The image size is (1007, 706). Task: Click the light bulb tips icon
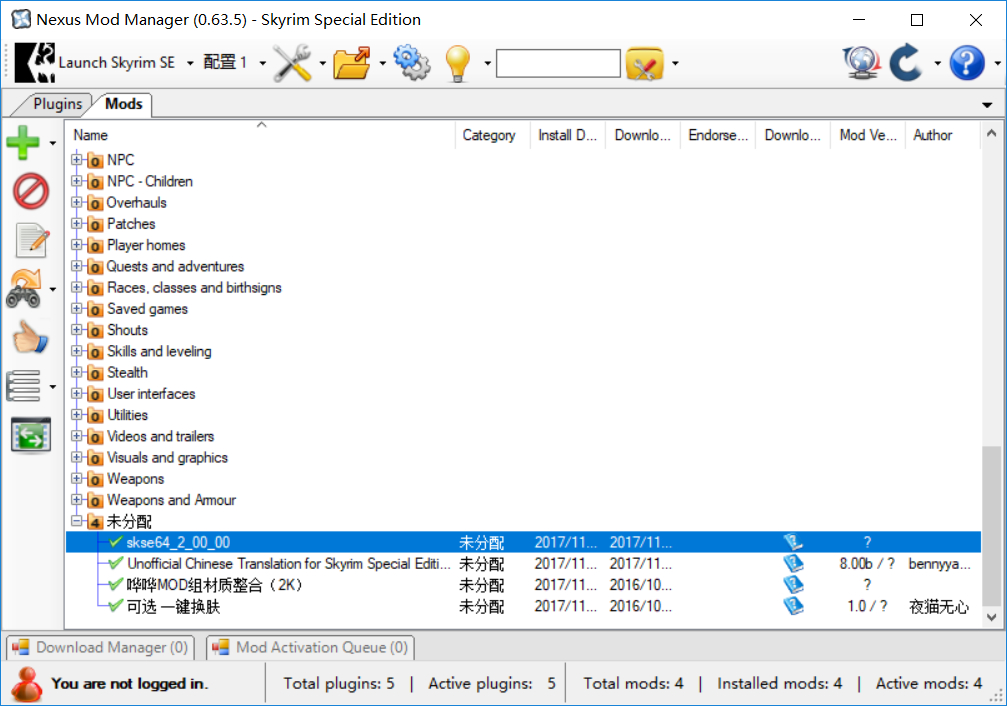point(458,63)
